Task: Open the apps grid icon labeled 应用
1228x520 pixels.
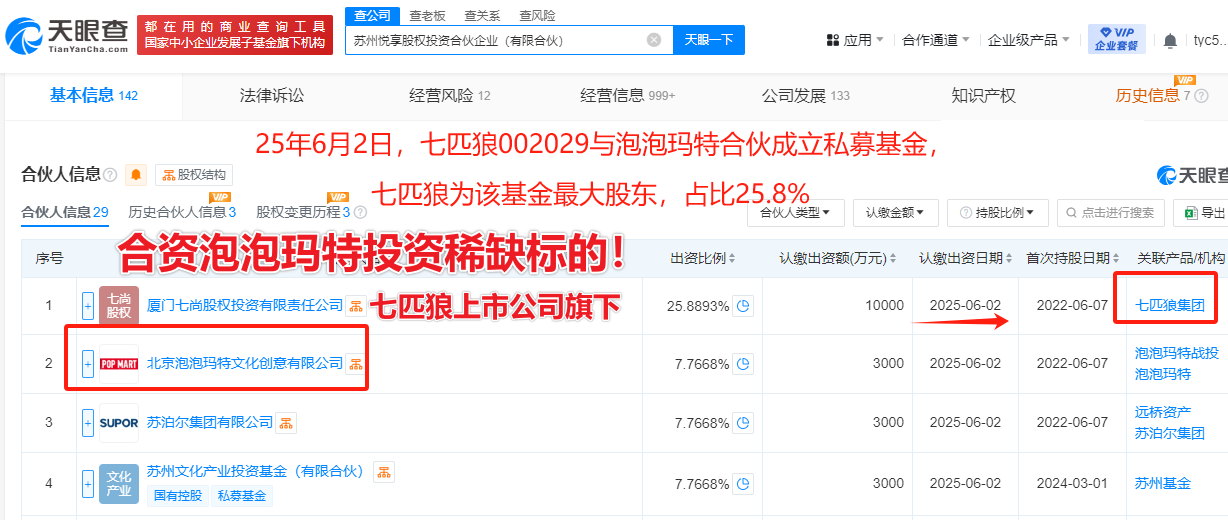Action: pyautogui.click(x=832, y=41)
